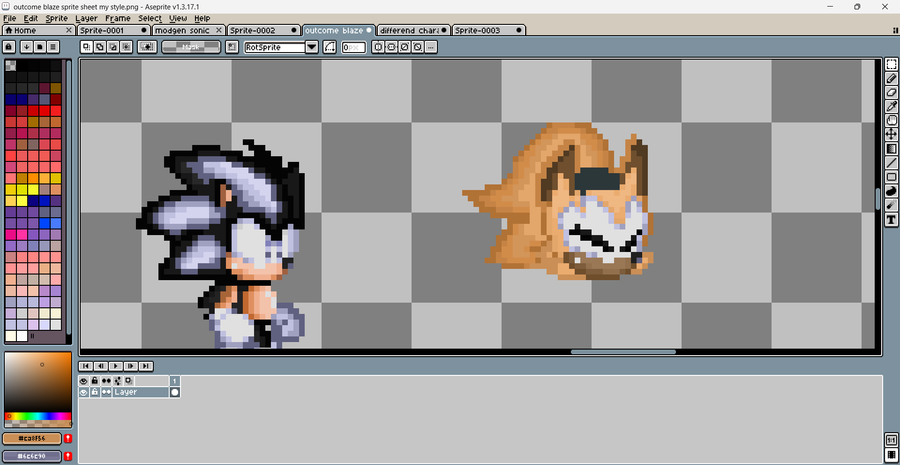Switch to the Sprite-0001 tab
Screen dimensions: 900x465
coord(113,30)
